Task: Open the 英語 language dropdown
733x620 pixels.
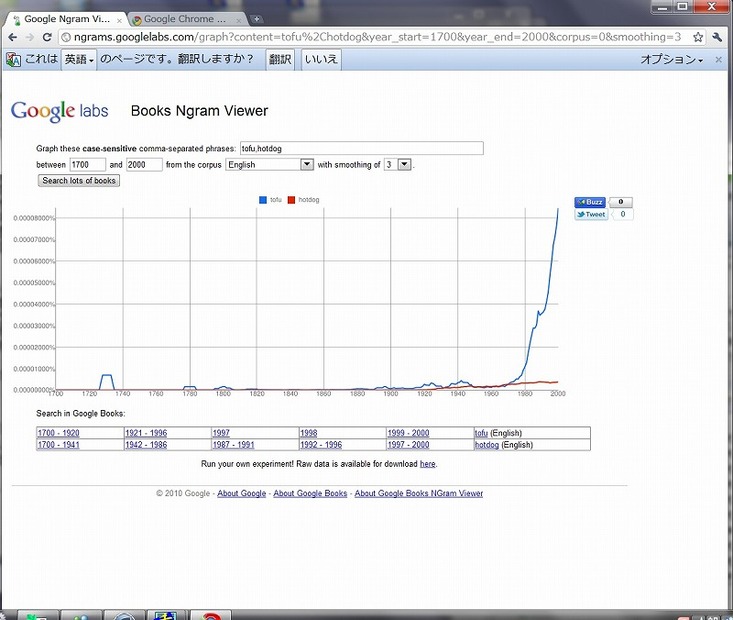Action: [79, 59]
